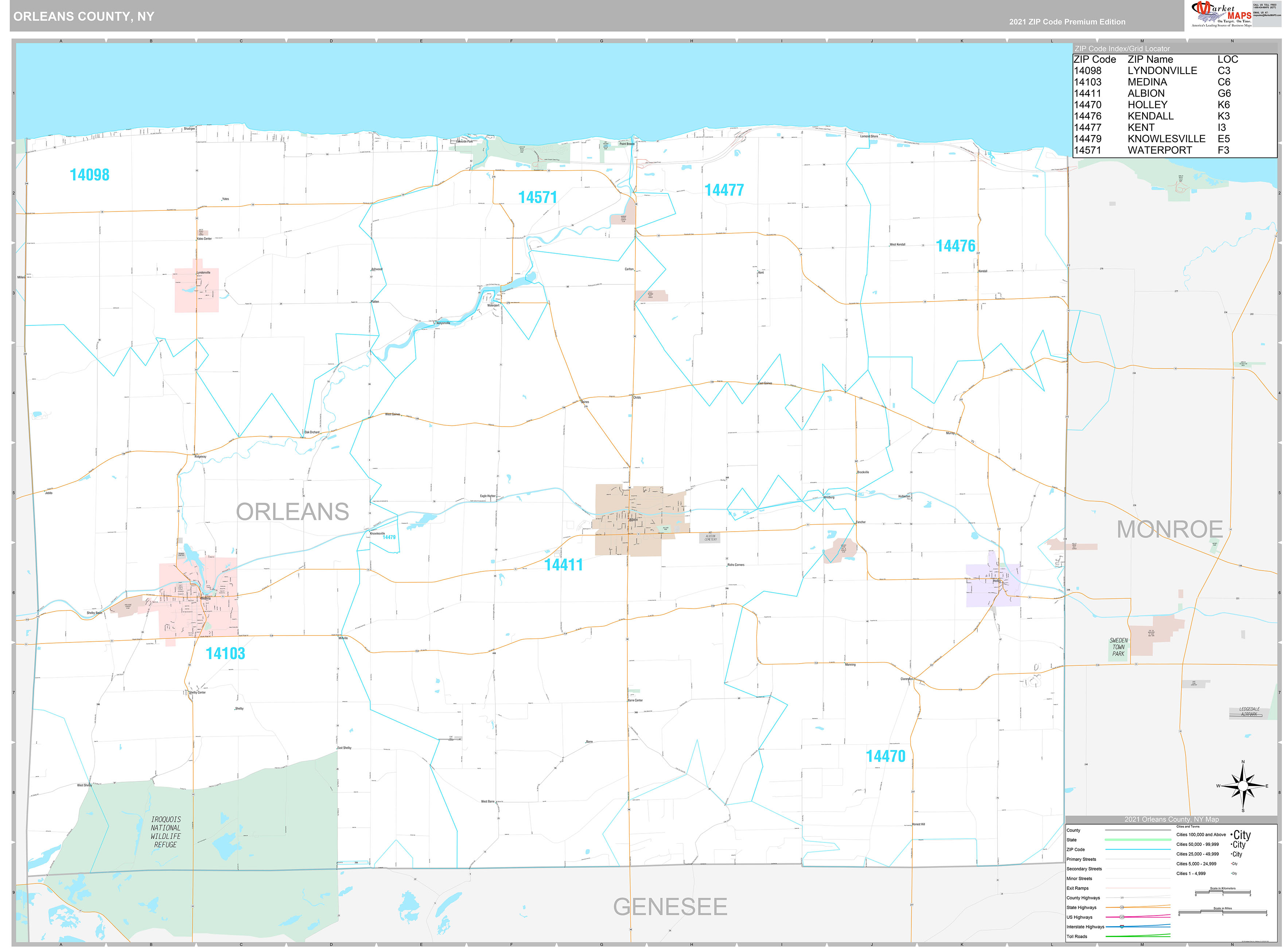Click the 'Primary Streets' legend label

coord(1081,859)
